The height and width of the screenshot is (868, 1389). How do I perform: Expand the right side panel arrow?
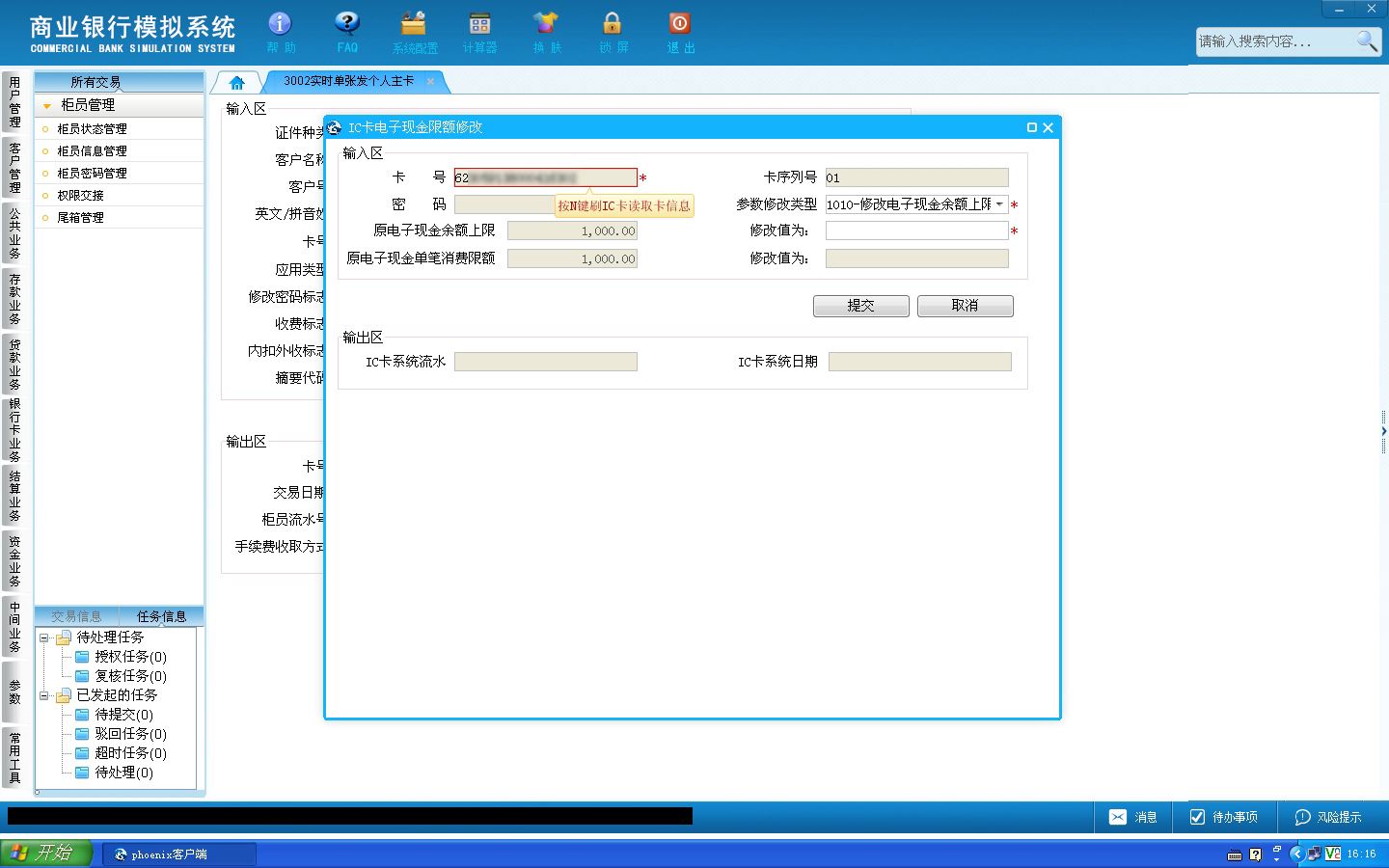1384,431
